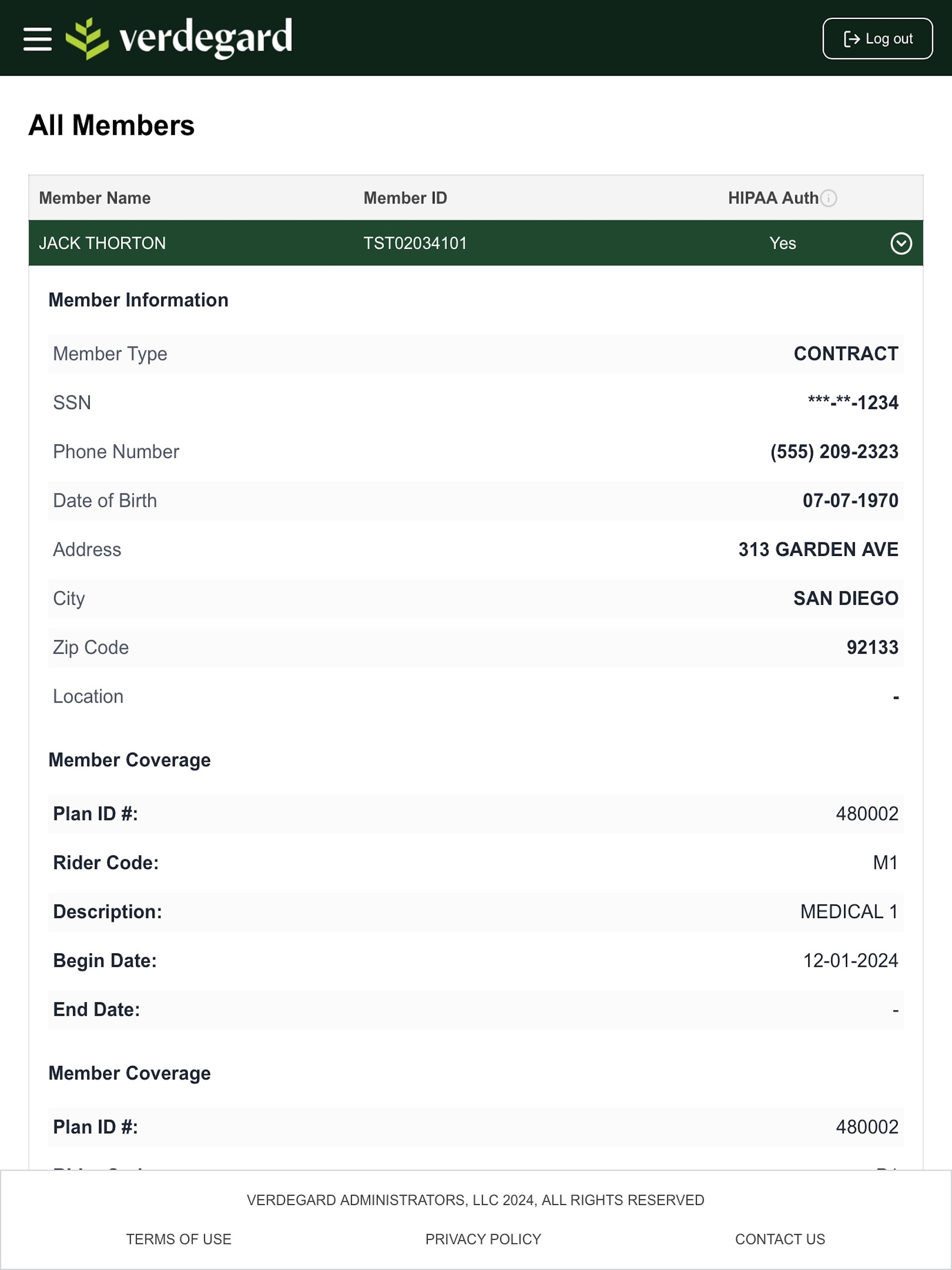This screenshot has width=952, height=1270.
Task: Click the Member ID column header
Action: click(x=405, y=198)
